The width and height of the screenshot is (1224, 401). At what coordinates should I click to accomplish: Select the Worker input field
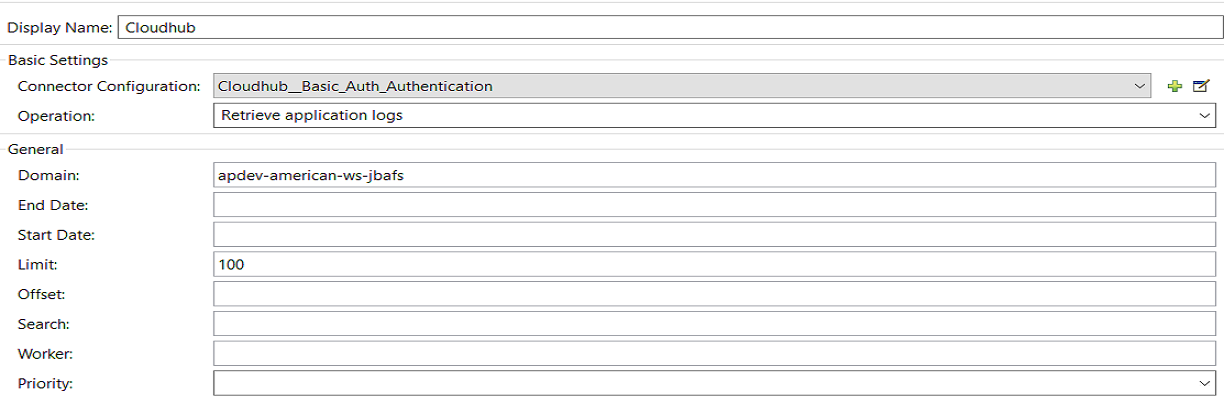coord(714,354)
